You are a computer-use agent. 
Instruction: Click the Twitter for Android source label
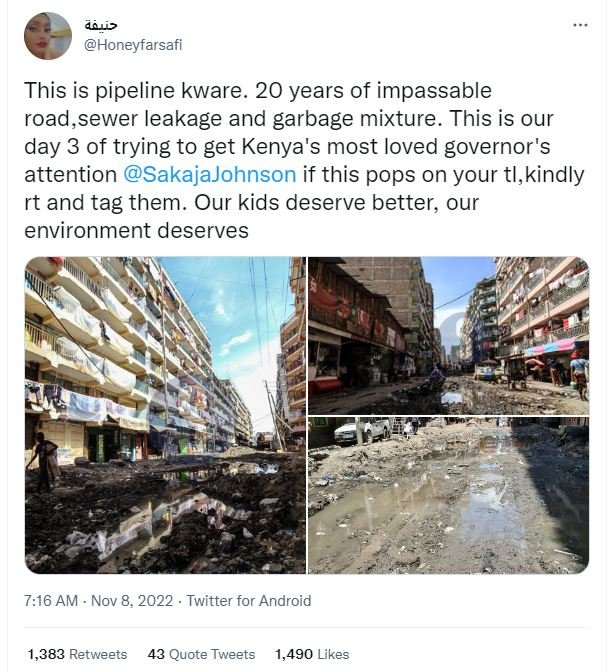(248, 601)
